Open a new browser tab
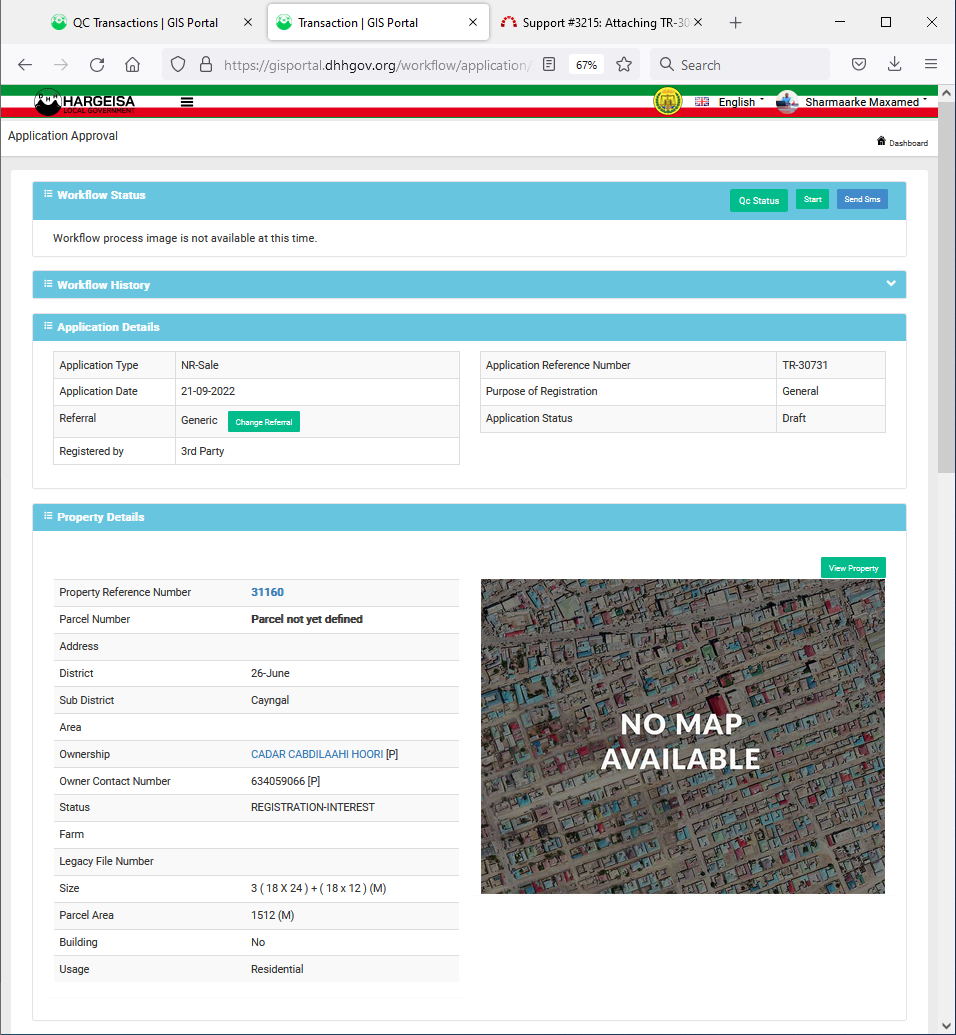Viewport: 956px width, 1035px height. [x=735, y=23]
